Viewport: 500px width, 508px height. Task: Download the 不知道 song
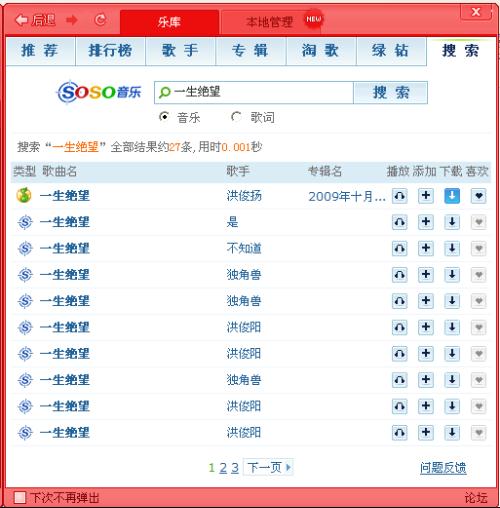(x=452, y=248)
